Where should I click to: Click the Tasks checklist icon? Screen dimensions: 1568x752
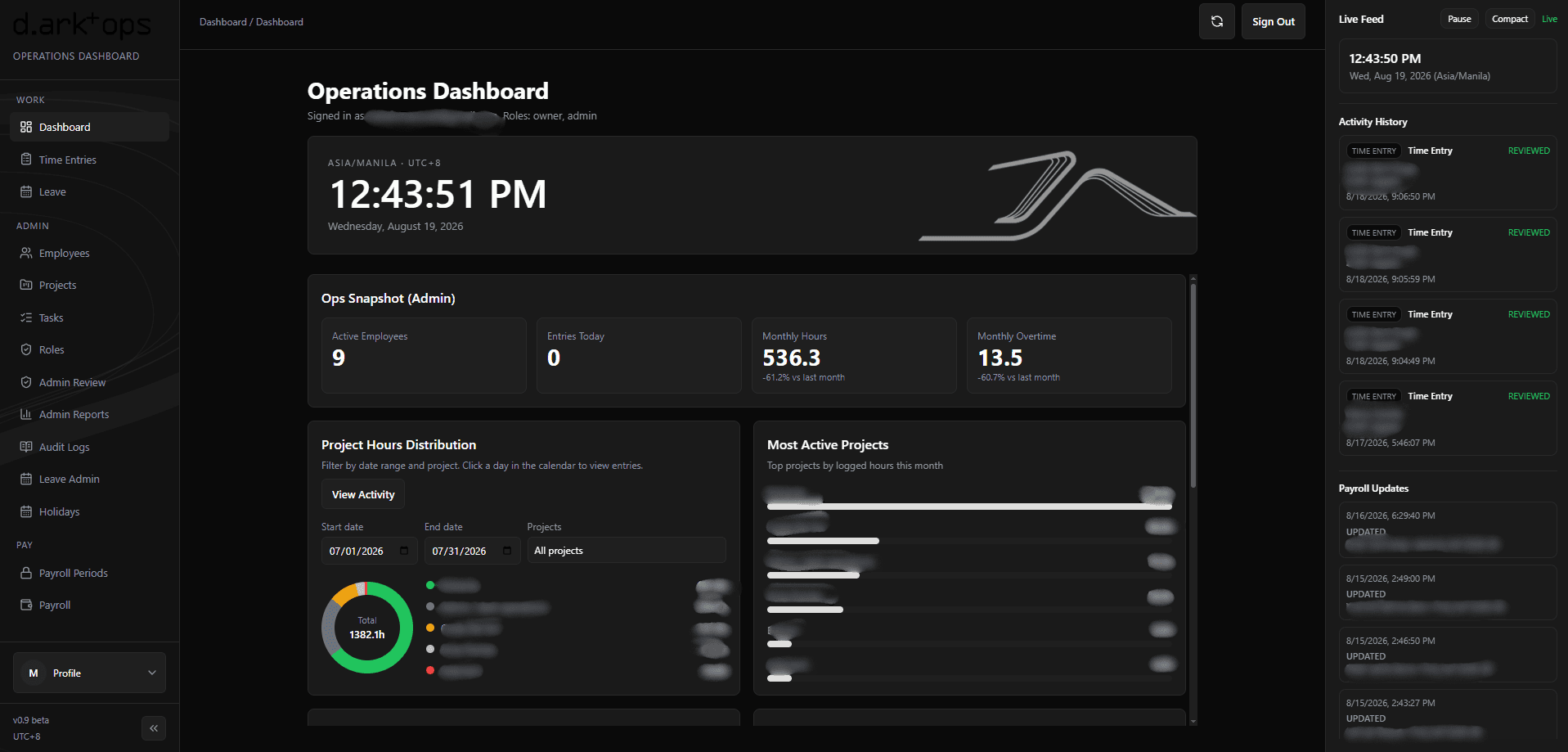(26, 317)
